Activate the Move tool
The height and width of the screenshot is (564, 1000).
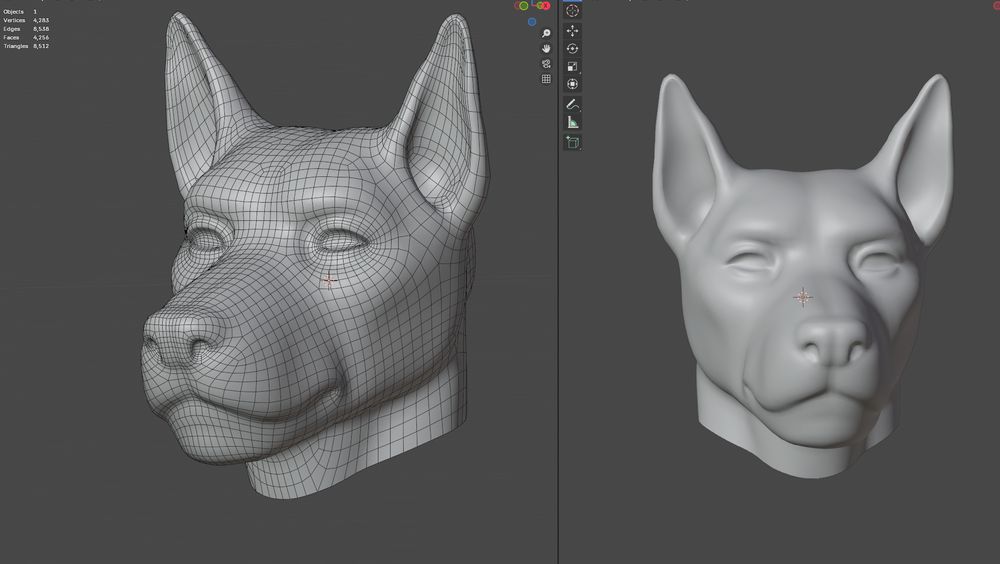coord(573,31)
